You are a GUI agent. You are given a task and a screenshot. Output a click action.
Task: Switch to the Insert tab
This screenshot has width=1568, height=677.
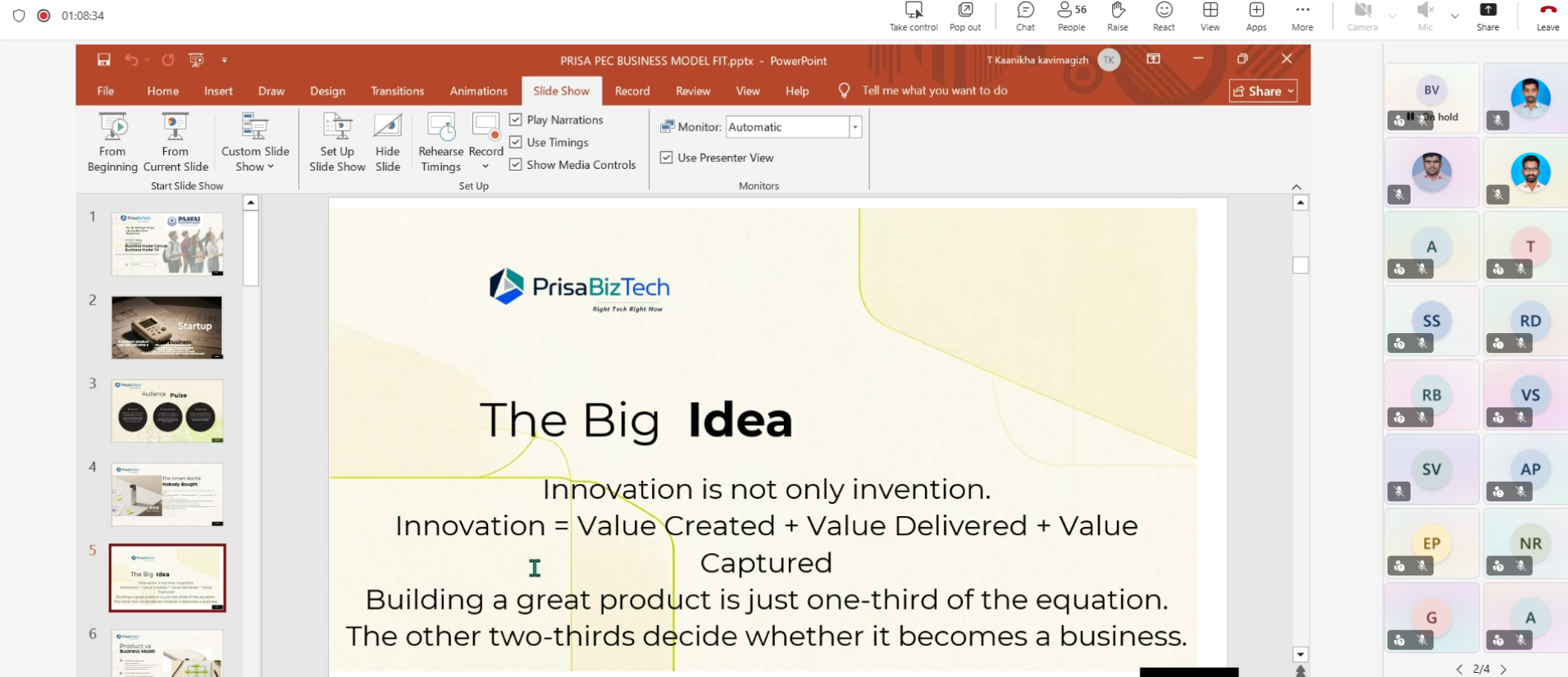tap(218, 91)
